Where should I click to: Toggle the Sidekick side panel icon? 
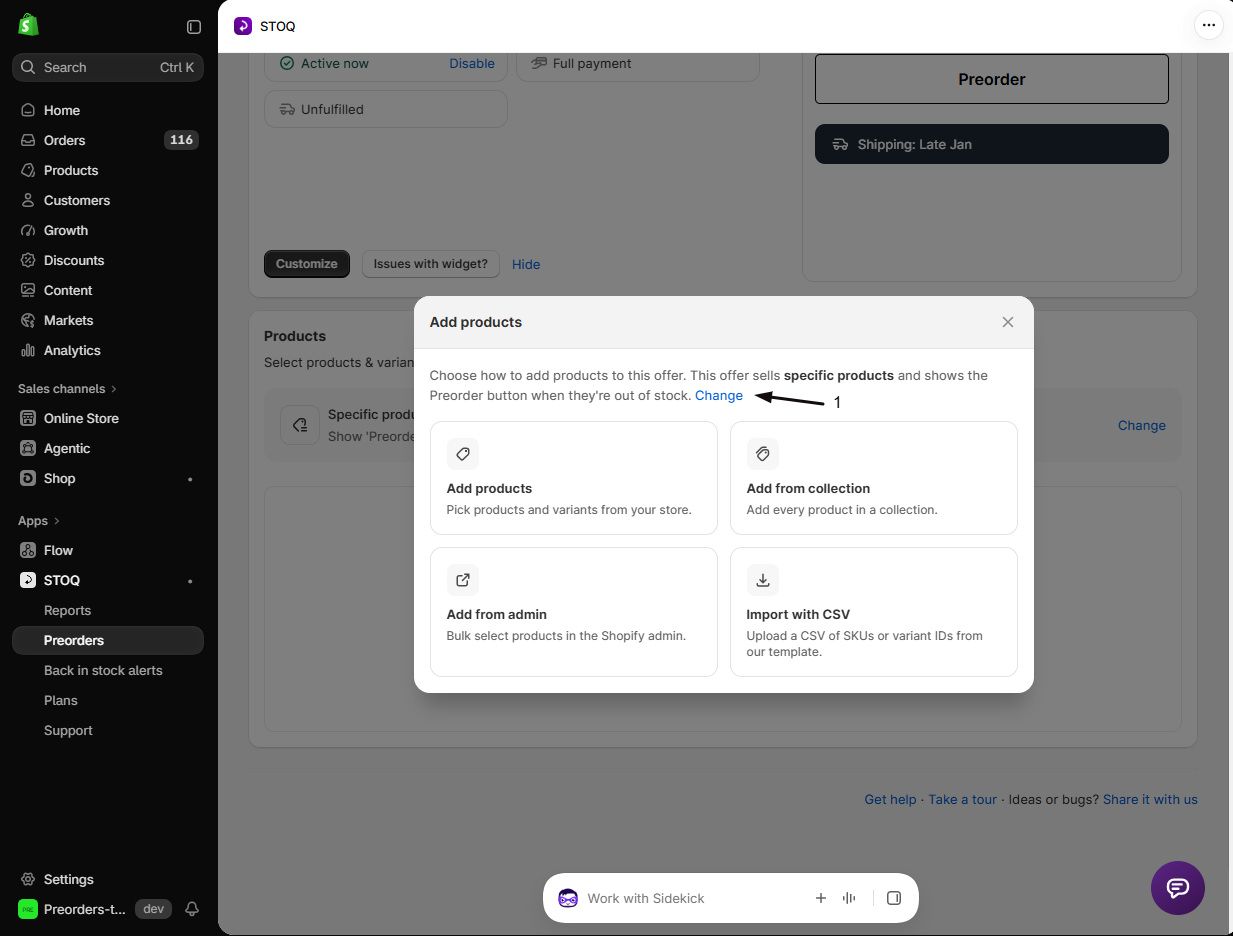pos(894,898)
